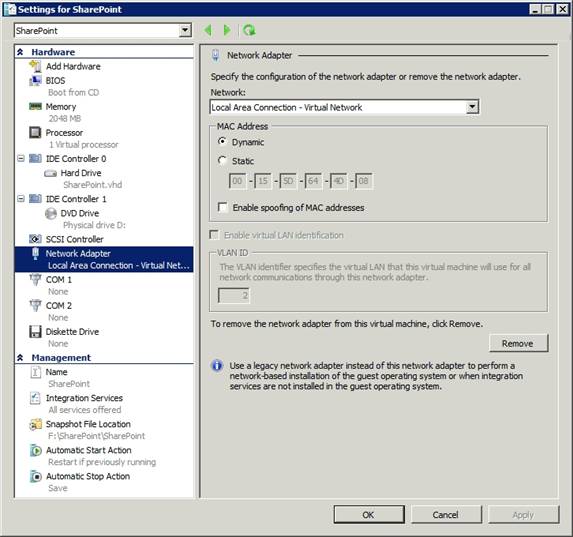Click the Automatic Start Action icon
The width and height of the screenshot is (573, 537).
pyautogui.click(x=35, y=450)
